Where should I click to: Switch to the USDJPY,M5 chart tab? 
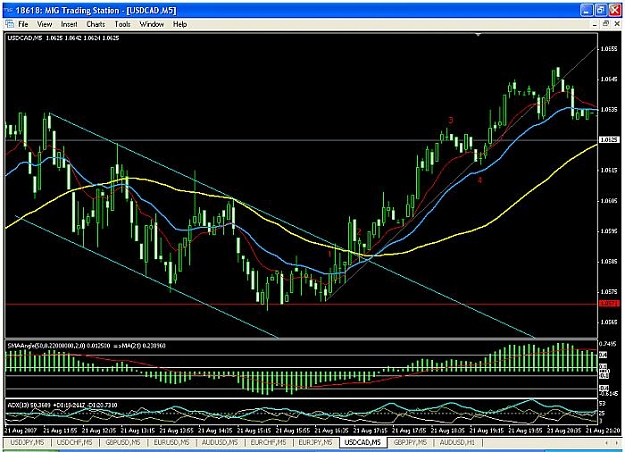pyautogui.click(x=27, y=442)
